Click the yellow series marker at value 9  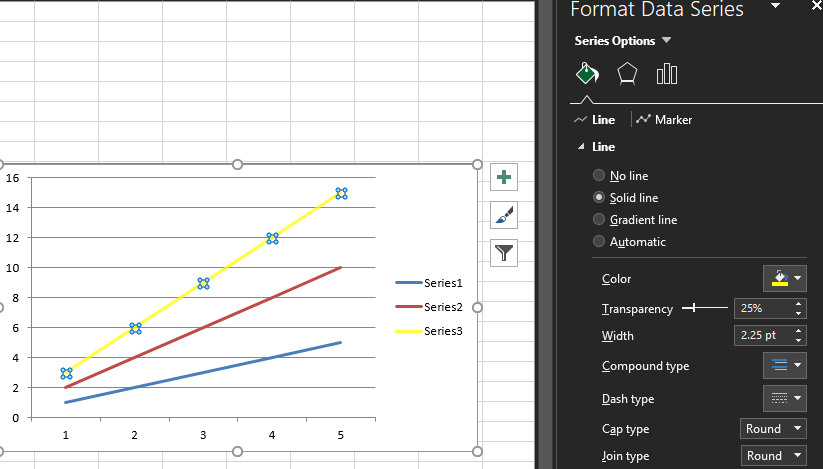point(204,284)
